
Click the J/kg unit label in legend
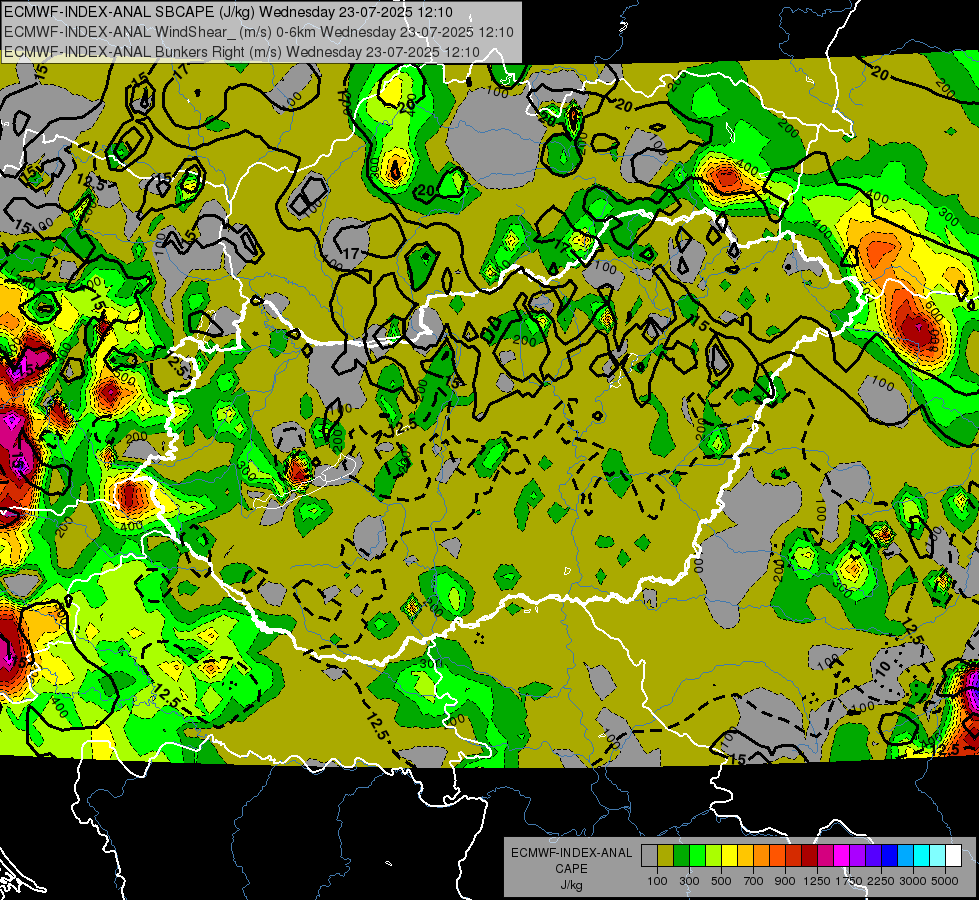tap(571, 885)
